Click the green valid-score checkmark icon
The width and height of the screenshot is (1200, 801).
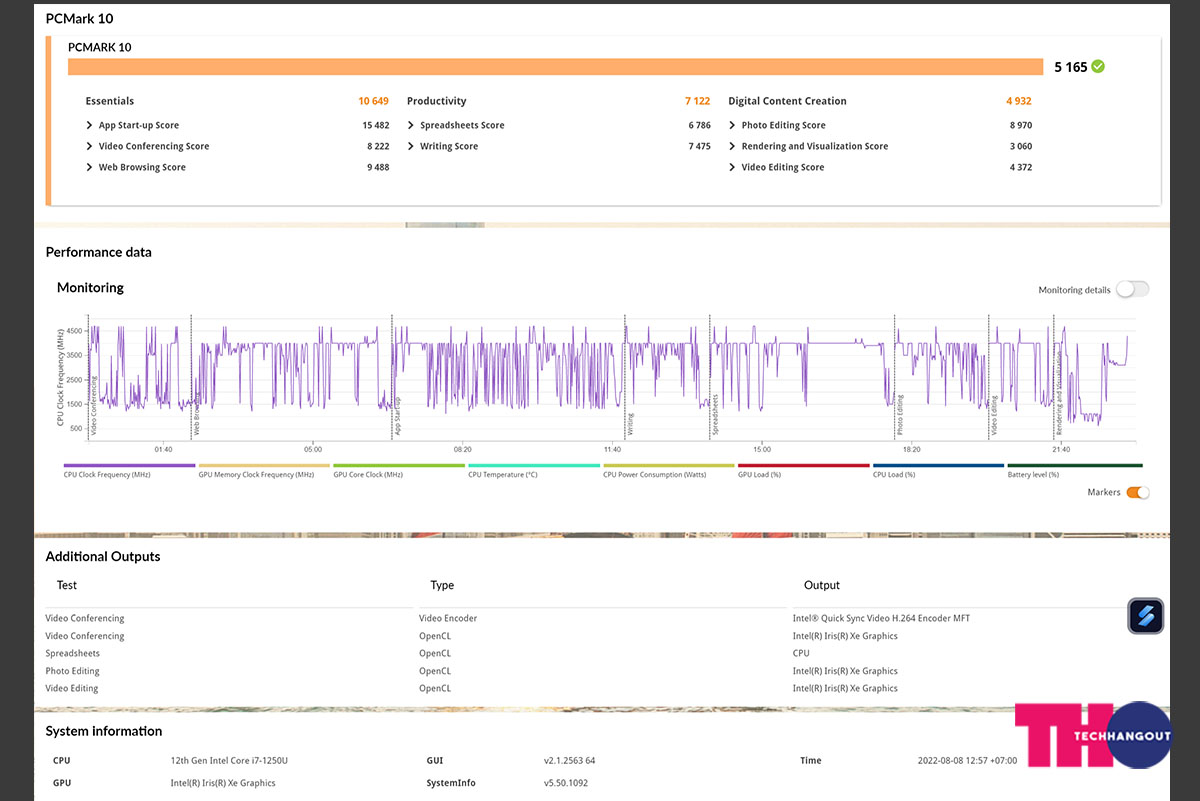[1098, 67]
